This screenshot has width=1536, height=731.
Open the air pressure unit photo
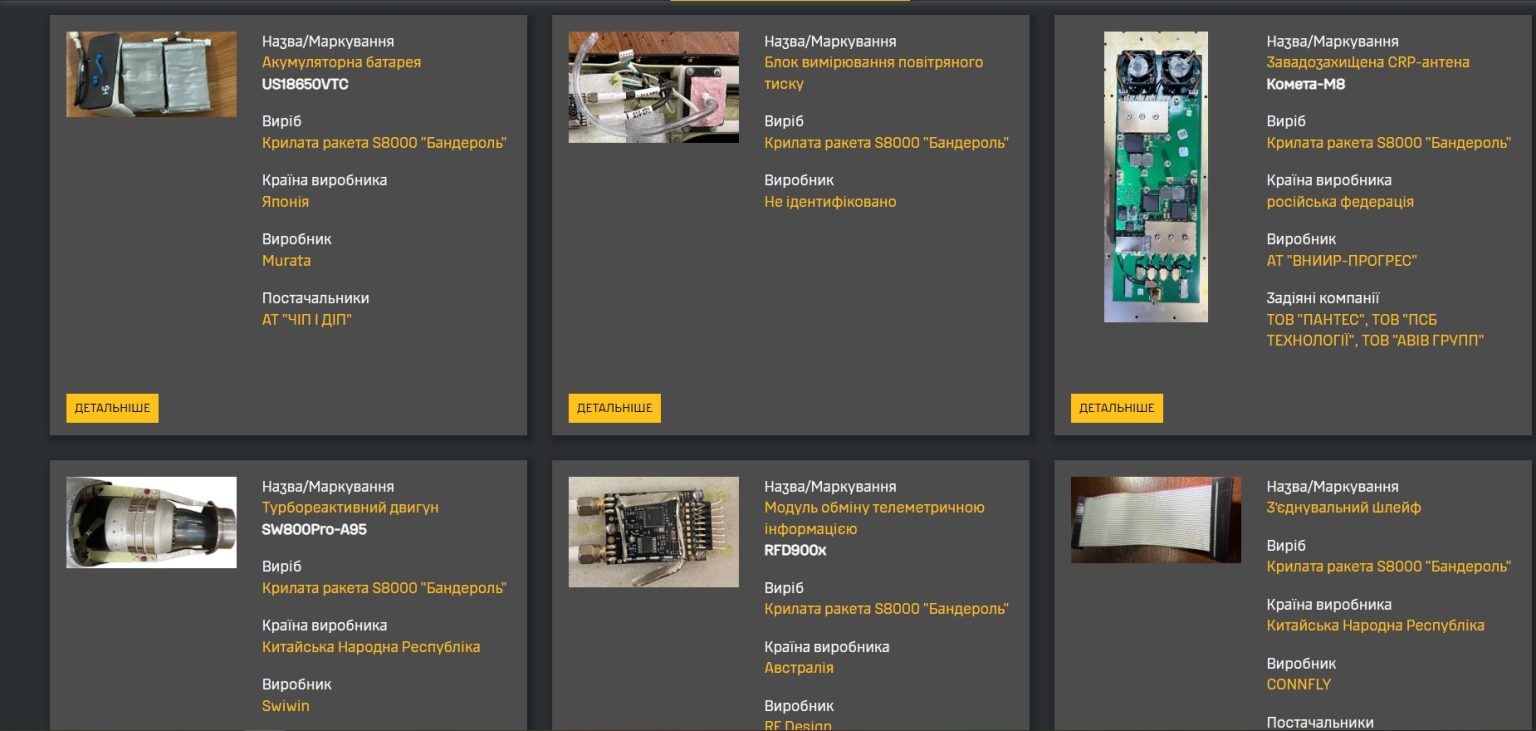[653, 87]
